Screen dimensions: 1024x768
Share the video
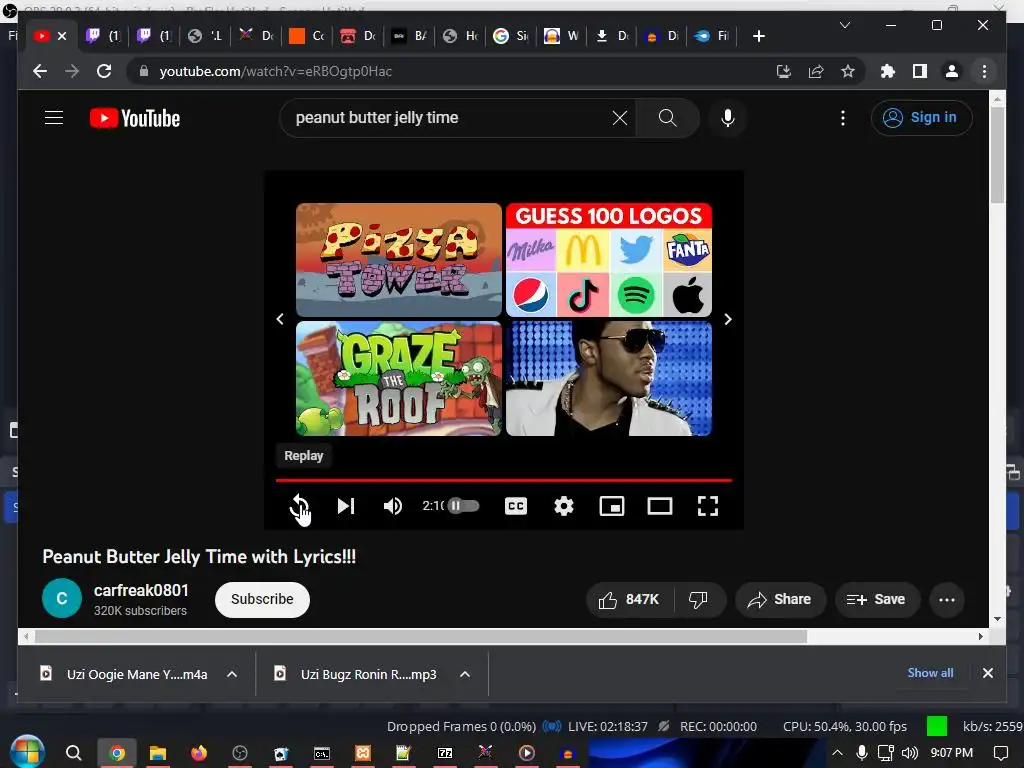click(780, 600)
